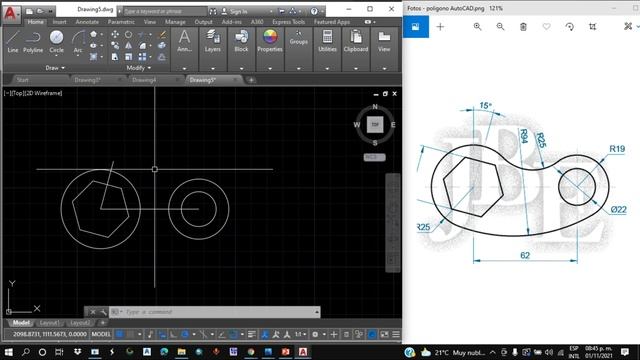Pick the Arc tool in Draw panel
The width and height of the screenshot is (640, 360).
[x=78, y=42]
